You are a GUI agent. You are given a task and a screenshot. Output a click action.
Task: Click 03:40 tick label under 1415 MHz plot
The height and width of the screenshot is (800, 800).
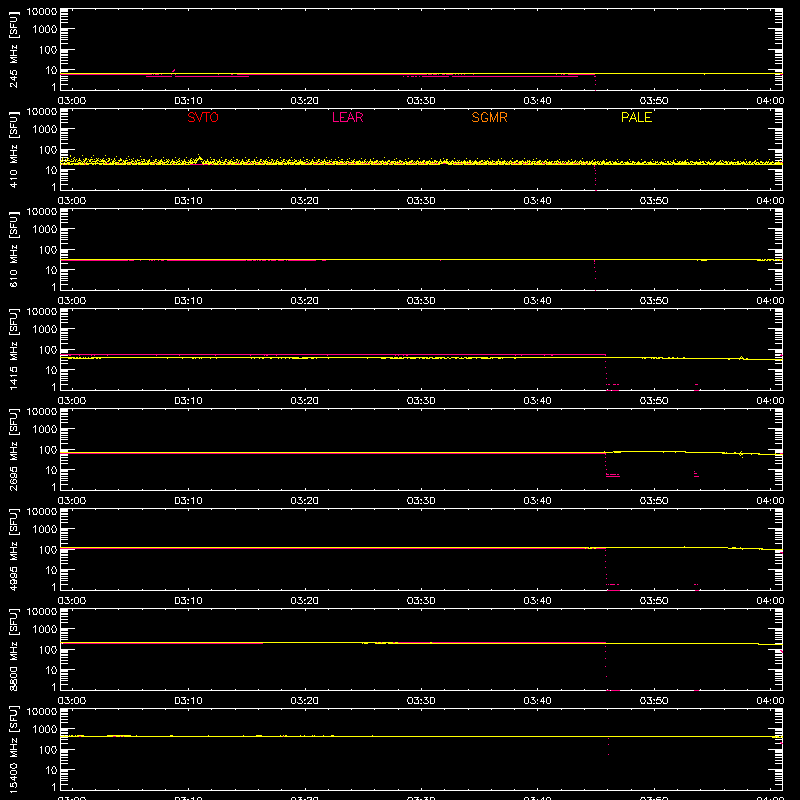537,401
